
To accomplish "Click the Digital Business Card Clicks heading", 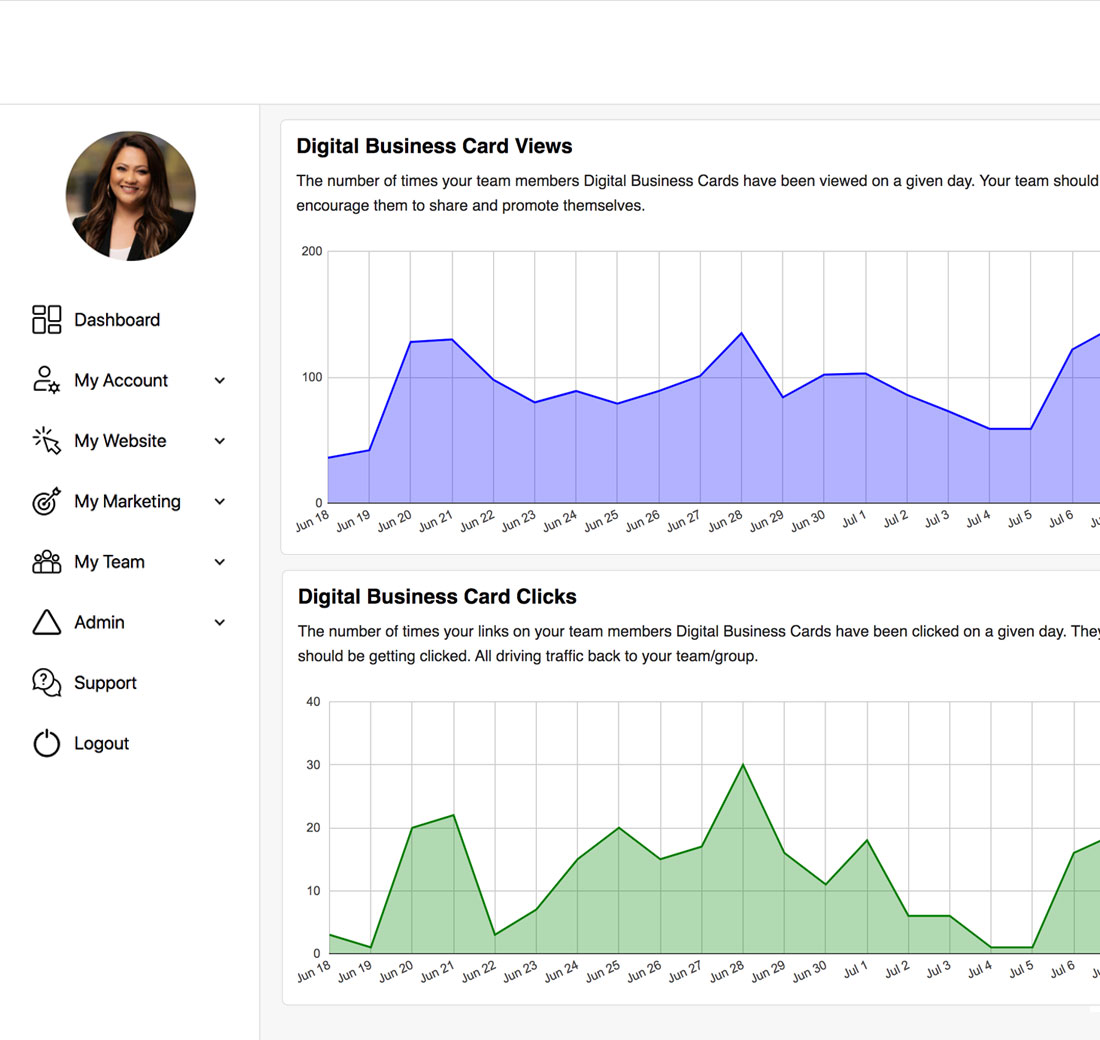I will coord(437,596).
